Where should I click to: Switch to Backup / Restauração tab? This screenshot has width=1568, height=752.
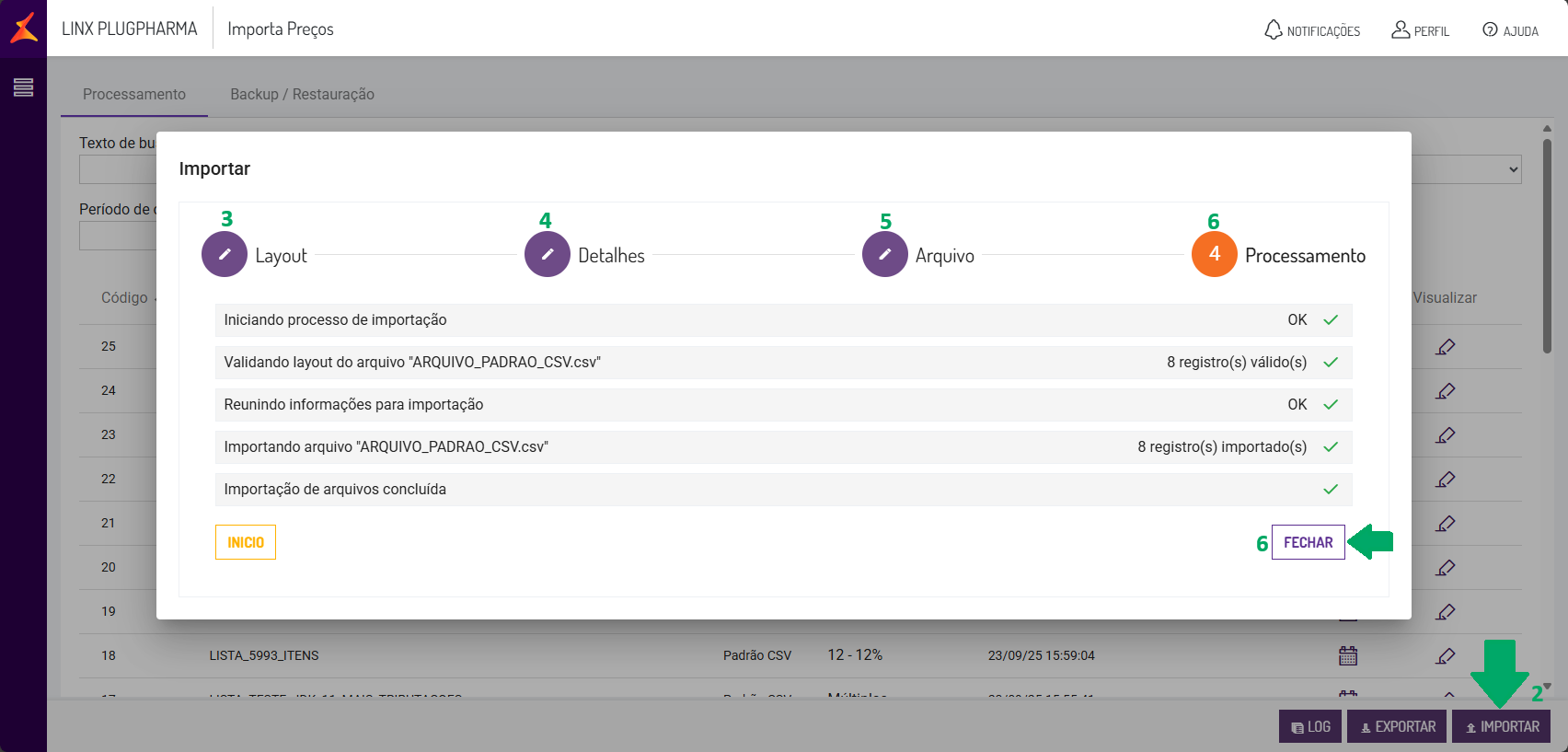(x=302, y=94)
